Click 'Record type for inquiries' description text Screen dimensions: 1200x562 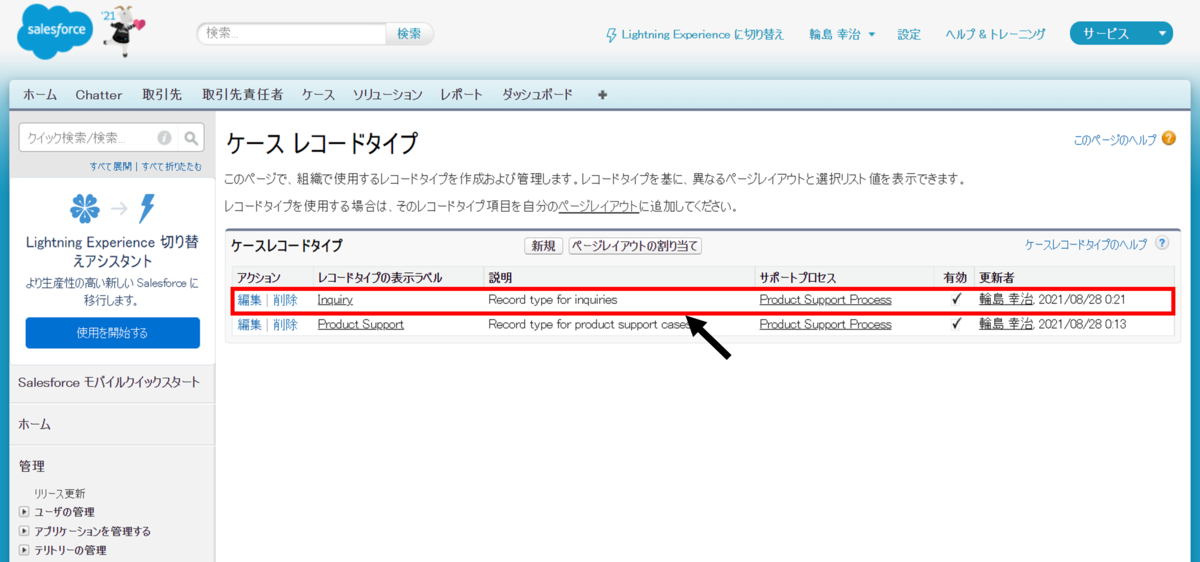pyautogui.click(x=553, y=299)
